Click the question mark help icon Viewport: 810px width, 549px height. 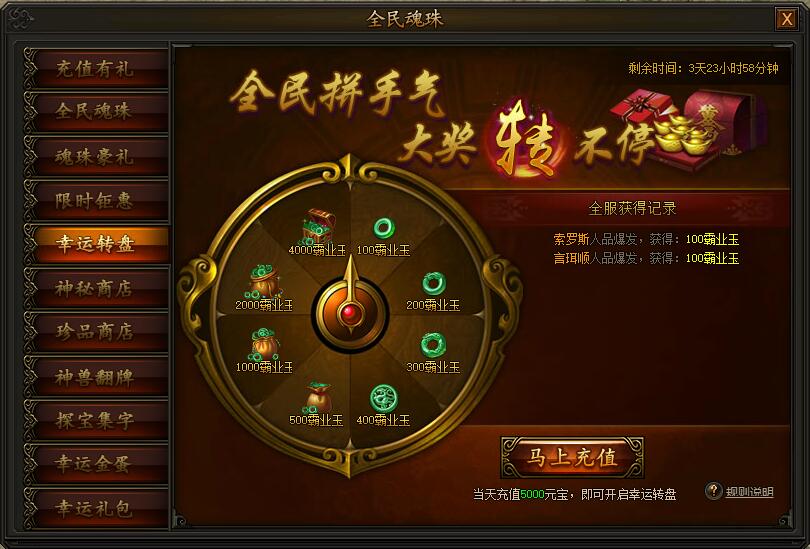click(713, 491)
